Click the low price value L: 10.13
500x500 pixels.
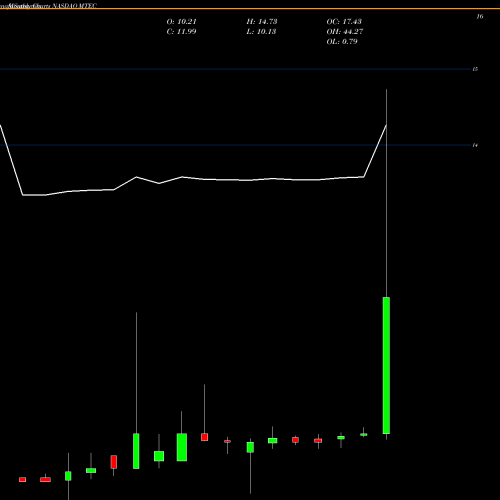click(261, 32)
